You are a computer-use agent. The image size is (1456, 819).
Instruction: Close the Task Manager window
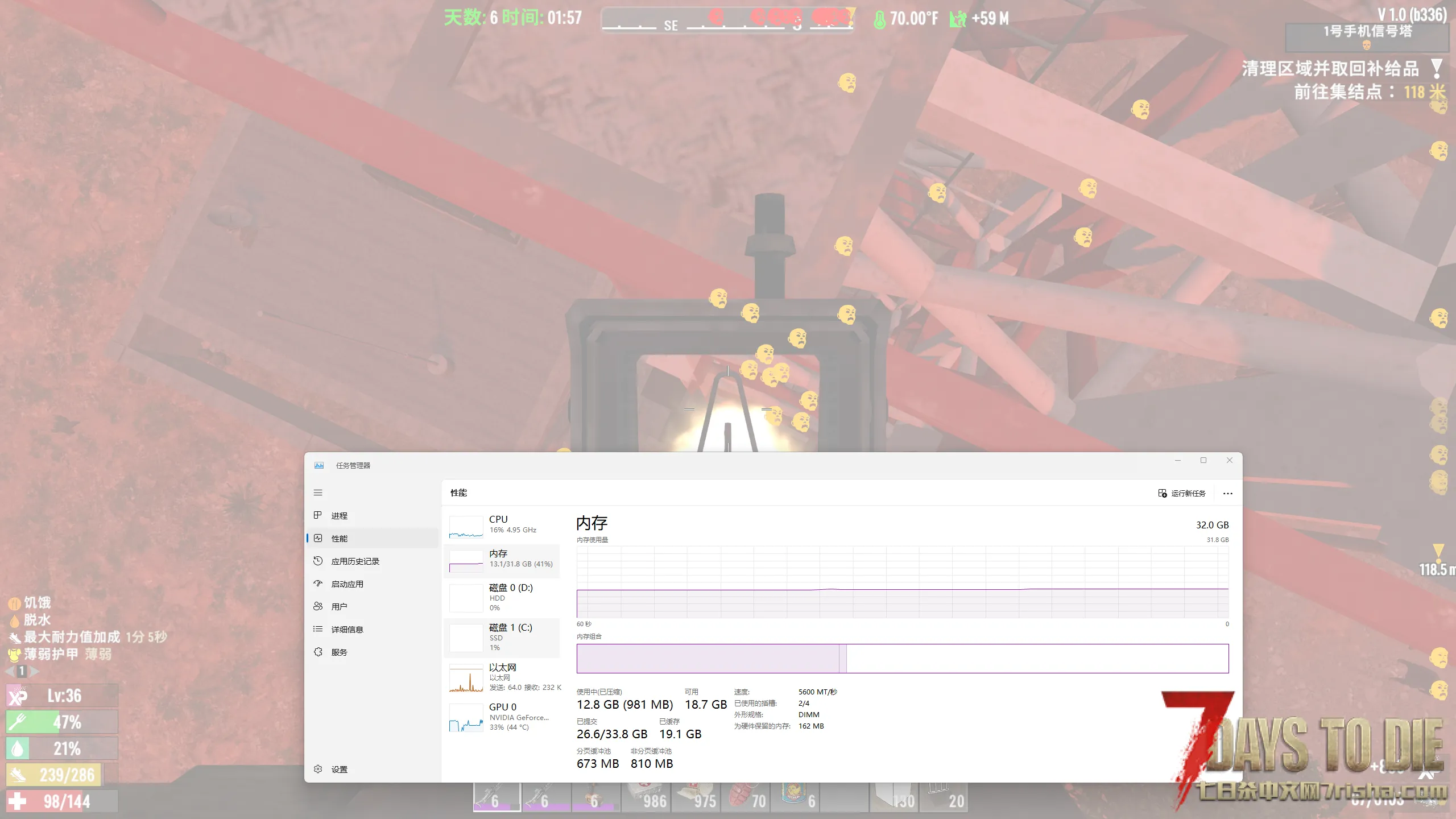tap(1230, 460)
